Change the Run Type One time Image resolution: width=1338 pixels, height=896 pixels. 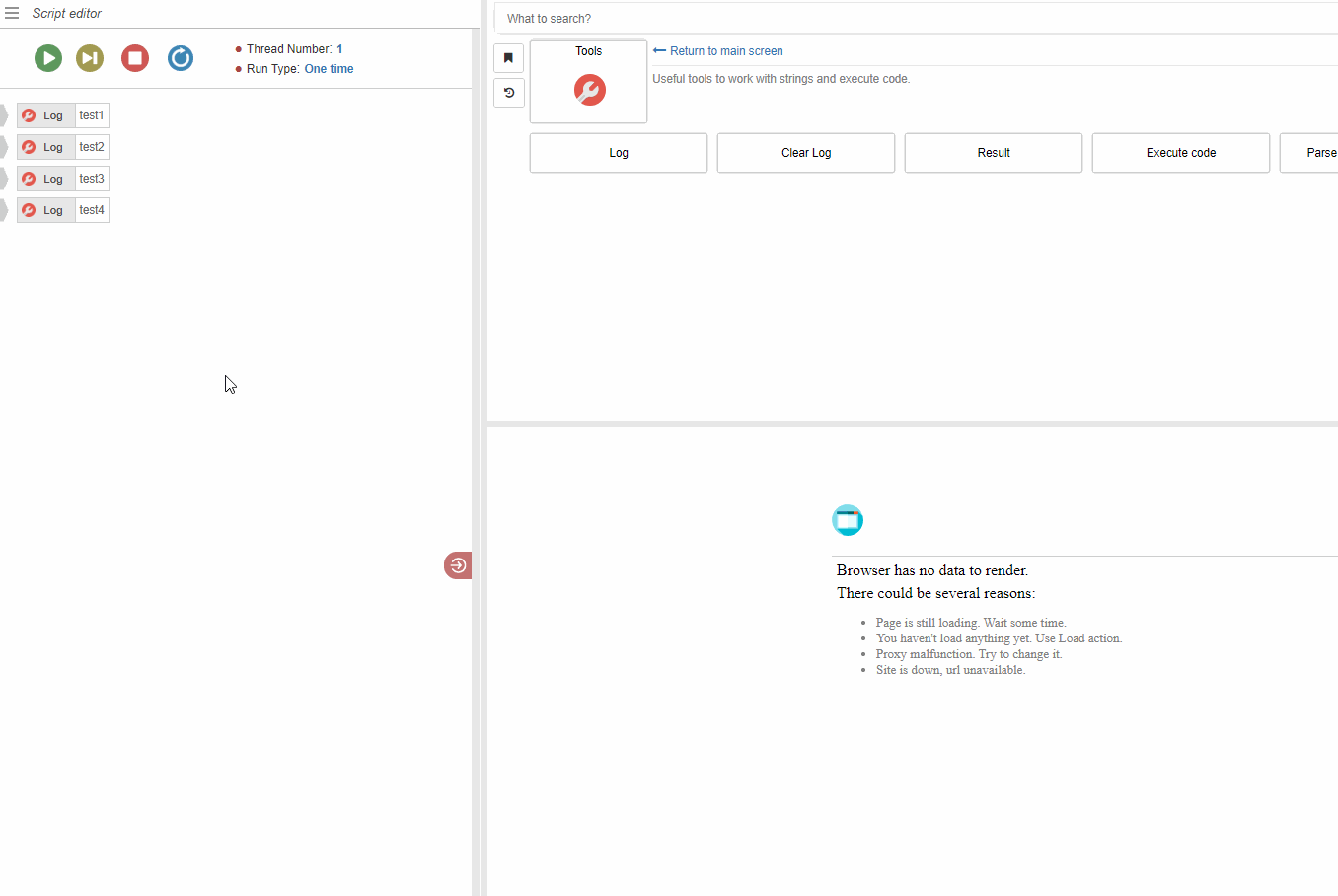(329, 69)
